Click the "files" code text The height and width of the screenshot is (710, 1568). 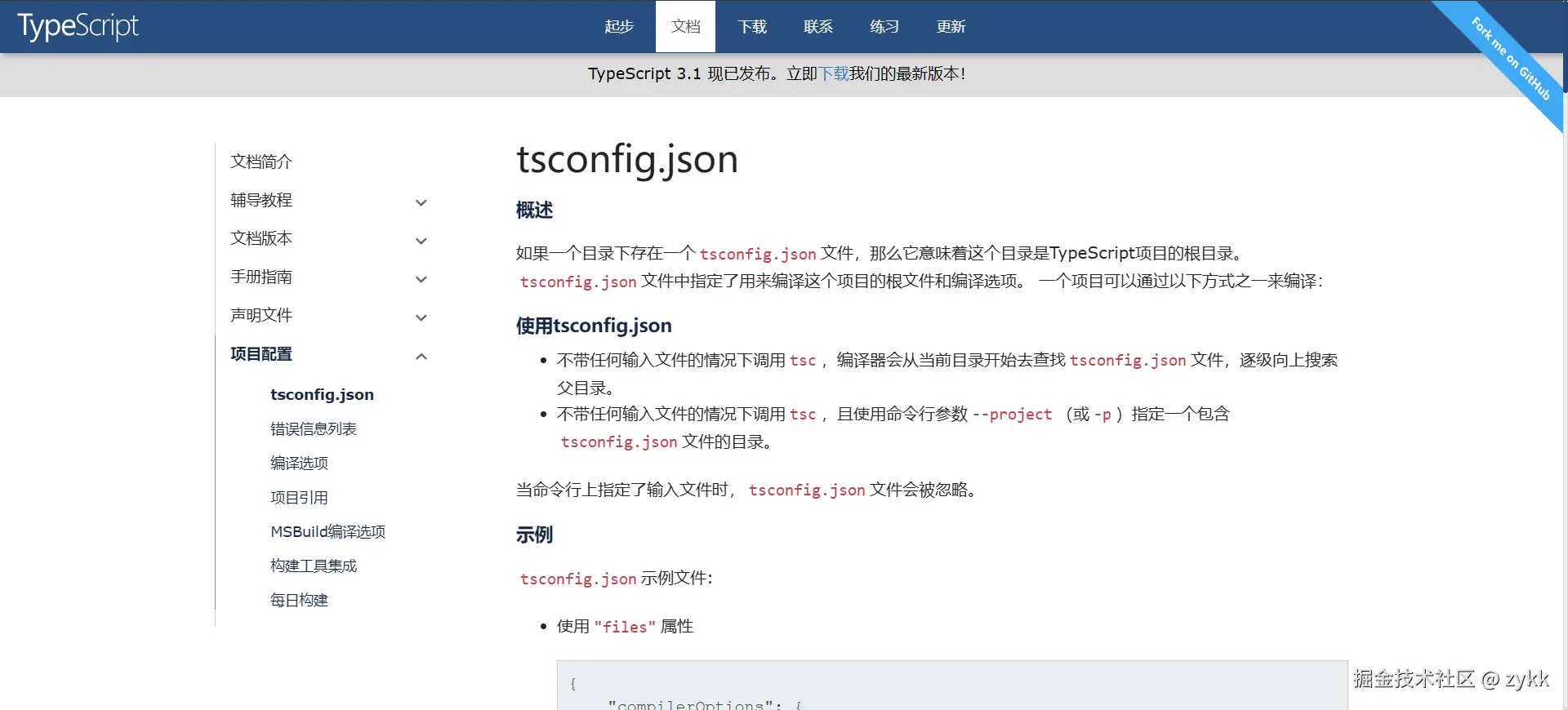coord(625,627)
